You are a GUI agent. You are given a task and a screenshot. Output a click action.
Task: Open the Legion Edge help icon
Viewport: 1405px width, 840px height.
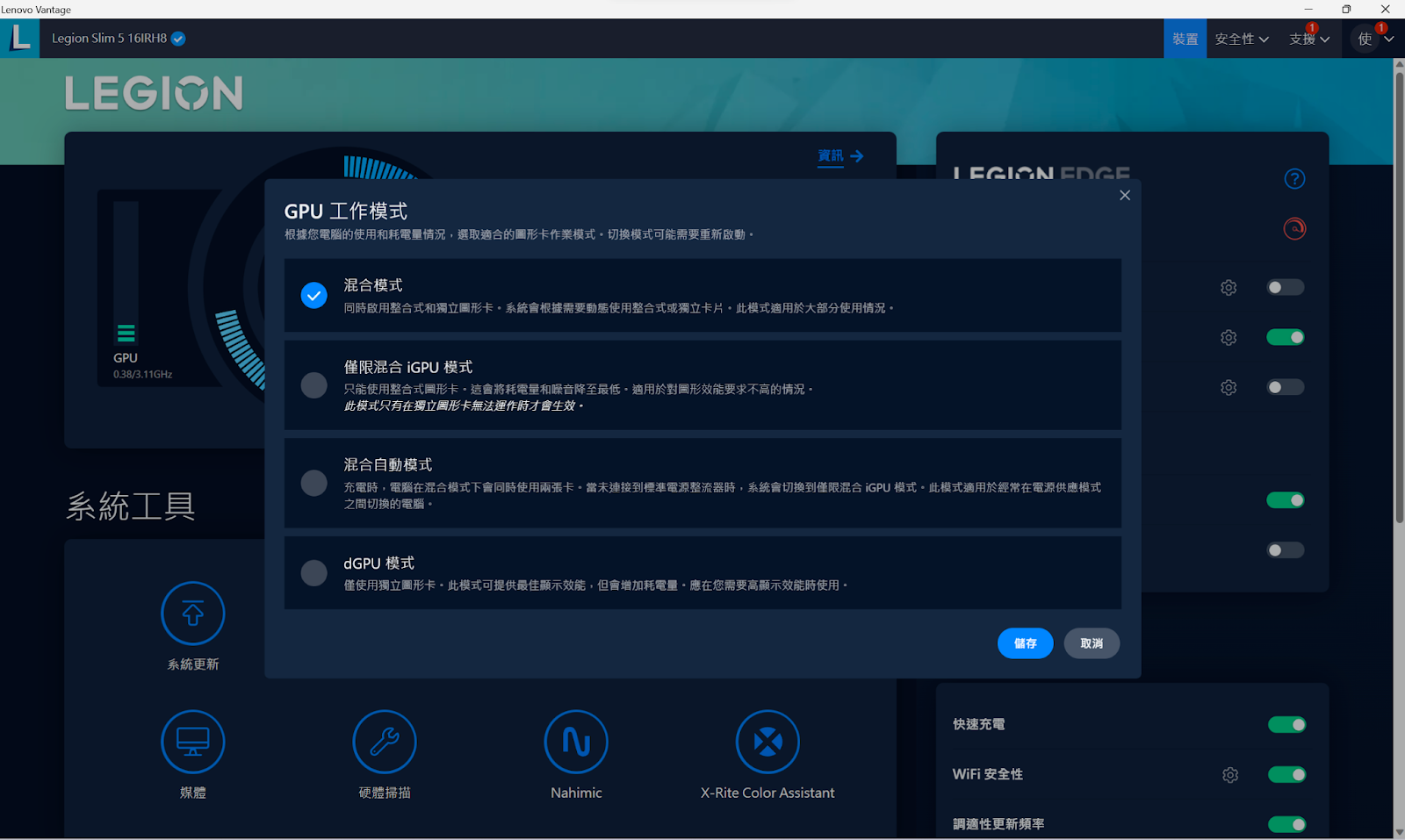pos(1294,179)
